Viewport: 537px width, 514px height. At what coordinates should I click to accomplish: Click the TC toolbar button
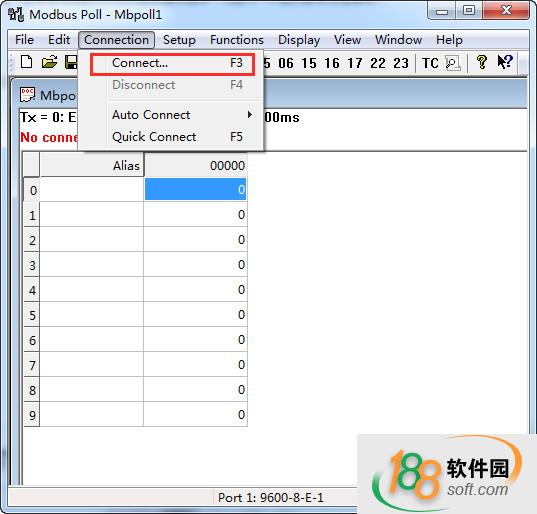(430, 63)
